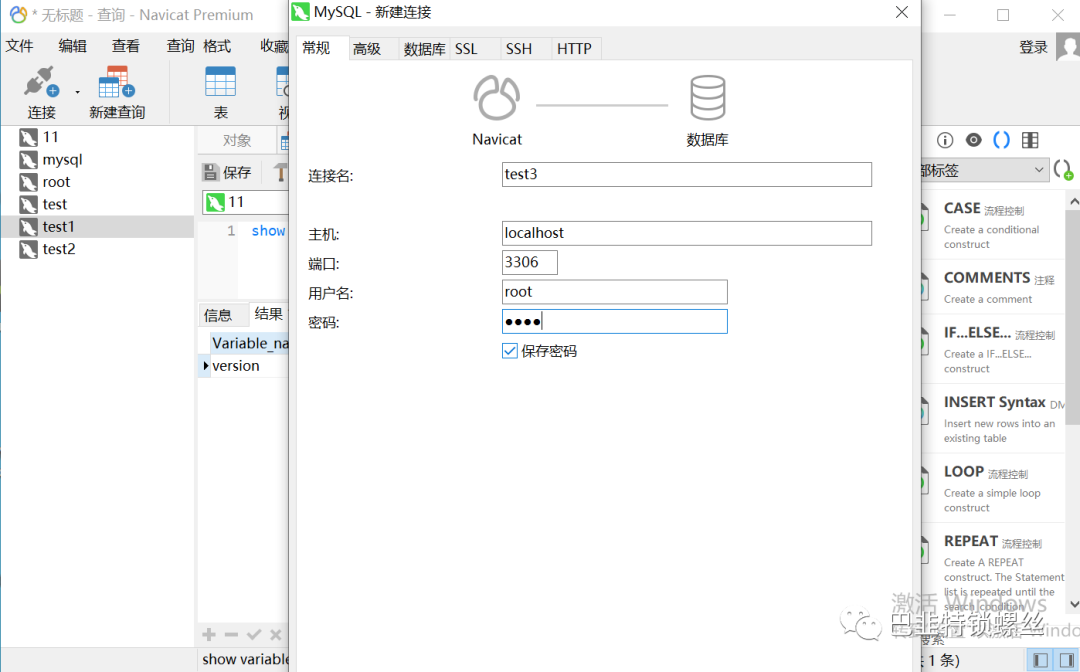Click the Connection plug icon in toolbar

[40, 82]
